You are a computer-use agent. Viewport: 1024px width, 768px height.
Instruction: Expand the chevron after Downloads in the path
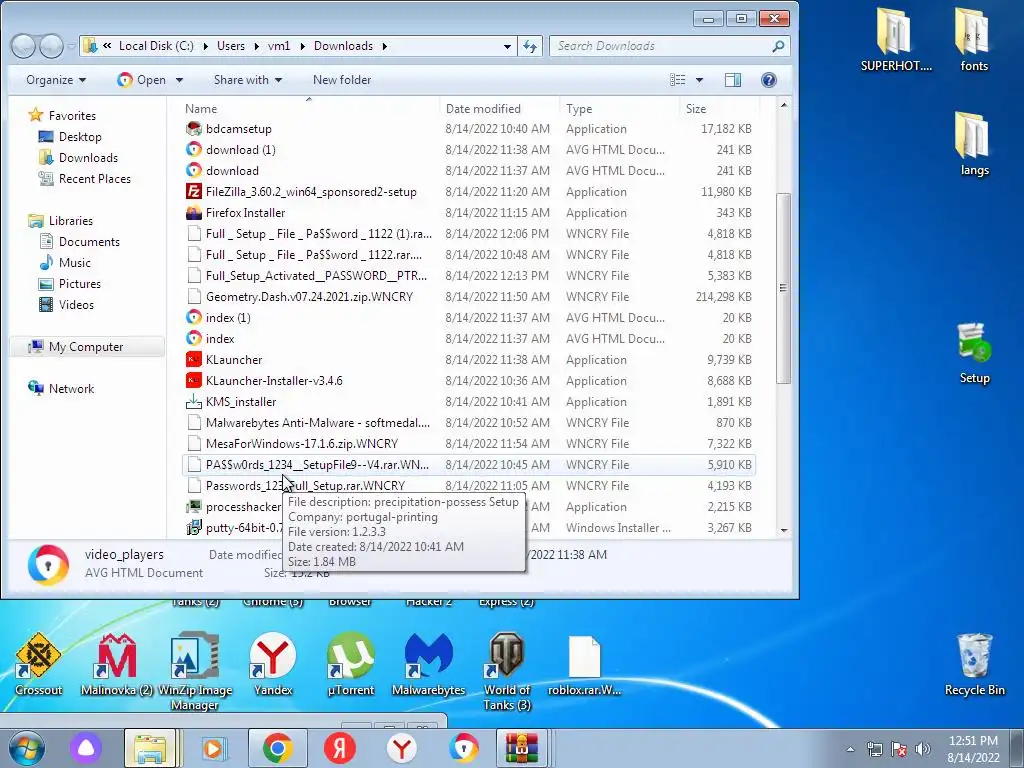(x=385, y=46)
